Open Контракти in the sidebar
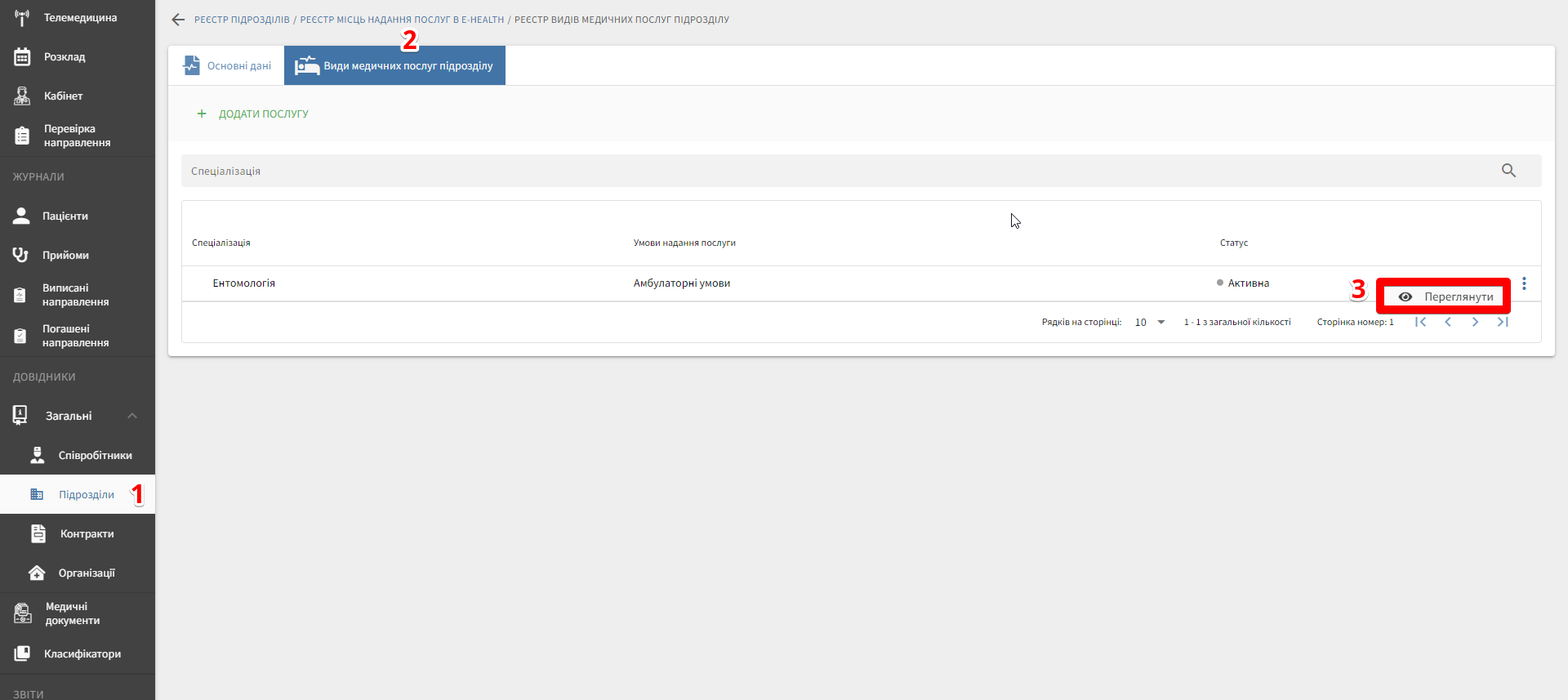The height and width of the screenshot is (700, 1568). [x=86, y=534]
